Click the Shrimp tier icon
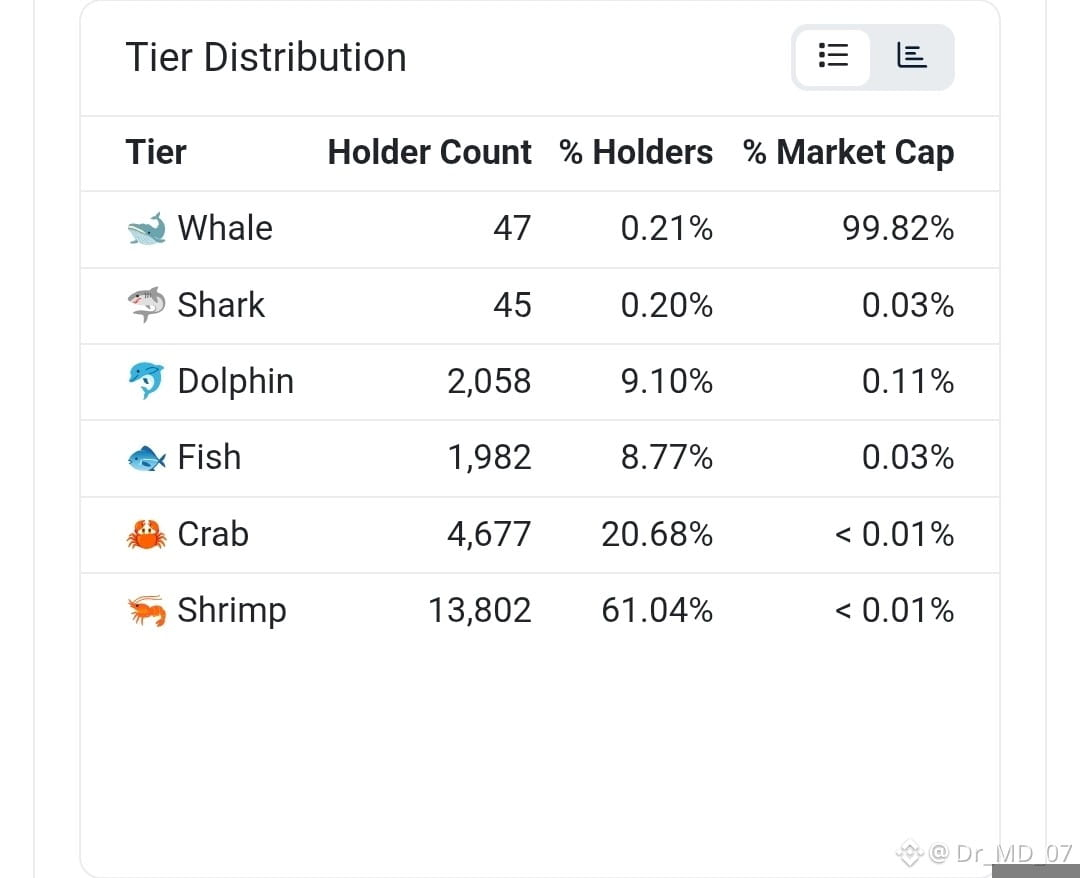The width and height of the screenshot is (1080, 878). click(x=147, y=611)
